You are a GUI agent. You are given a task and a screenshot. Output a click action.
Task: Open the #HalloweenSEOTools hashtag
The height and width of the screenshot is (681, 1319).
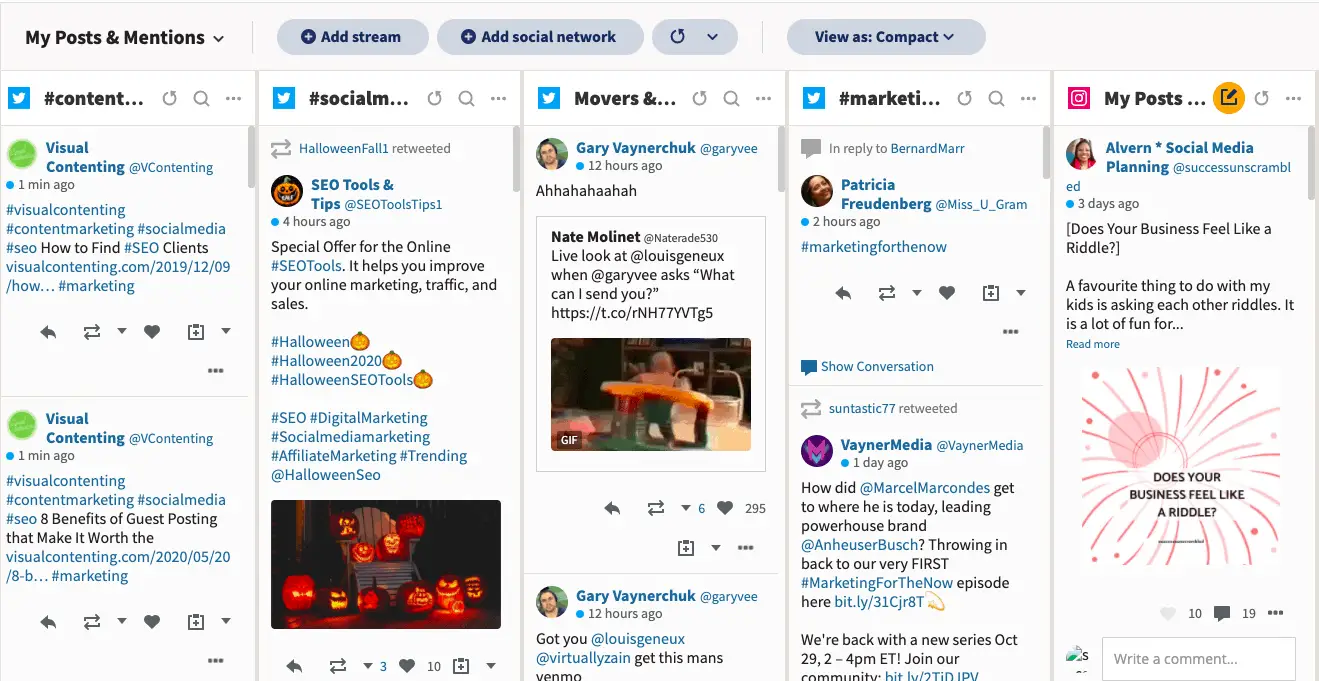[x=342, y=380]
